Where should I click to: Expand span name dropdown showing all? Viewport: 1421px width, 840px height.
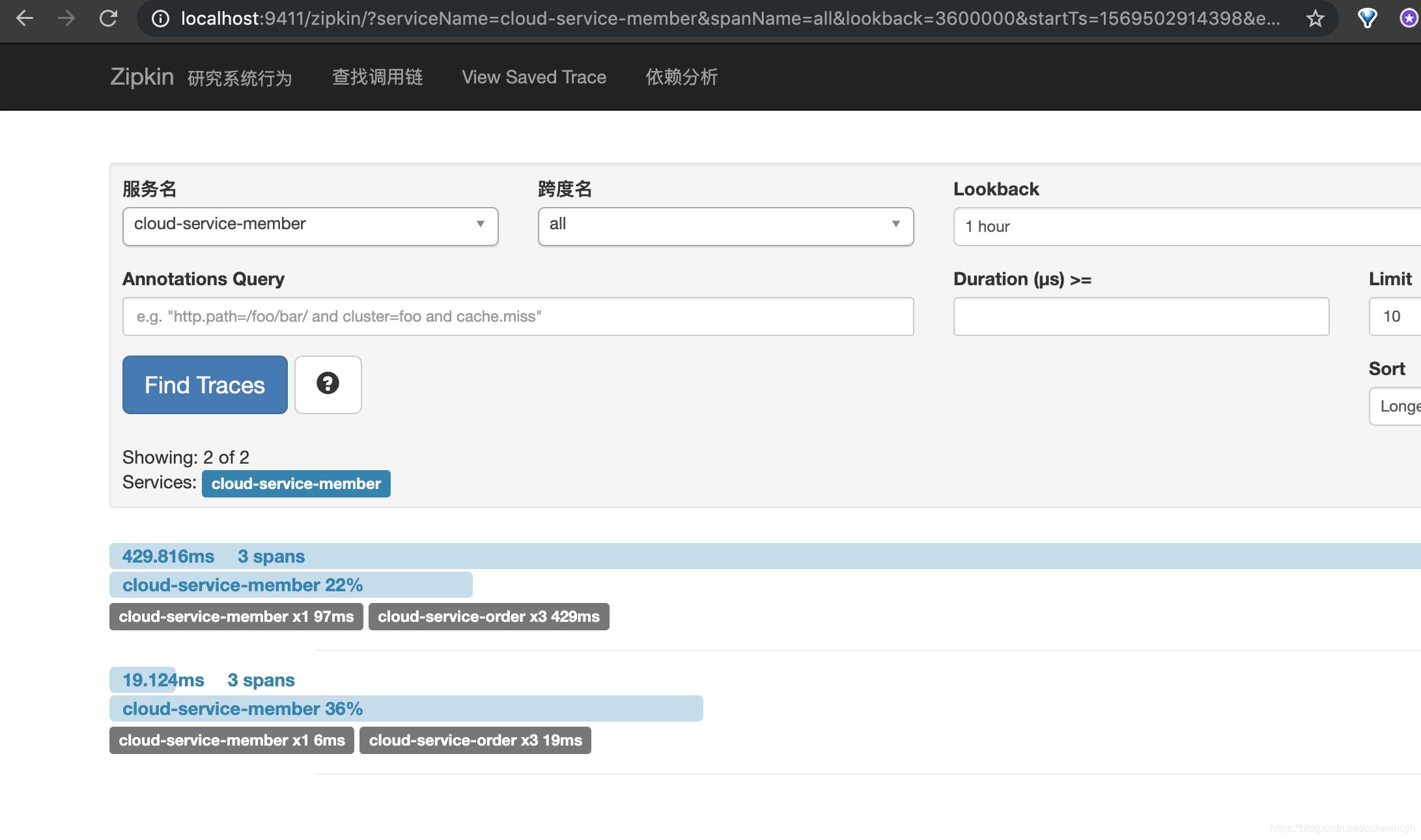coord(725,226)
